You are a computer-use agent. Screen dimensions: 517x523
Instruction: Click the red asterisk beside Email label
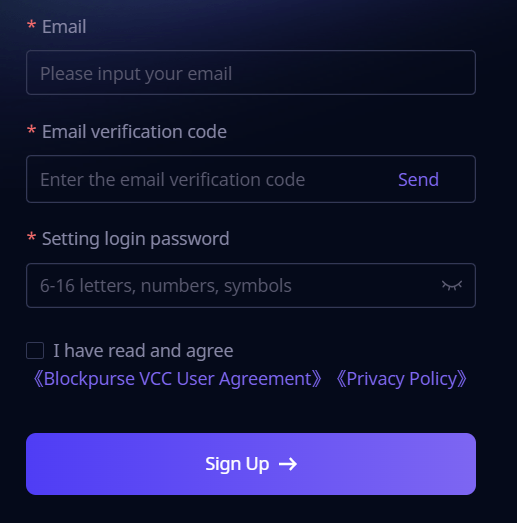(x=31, y=25)
